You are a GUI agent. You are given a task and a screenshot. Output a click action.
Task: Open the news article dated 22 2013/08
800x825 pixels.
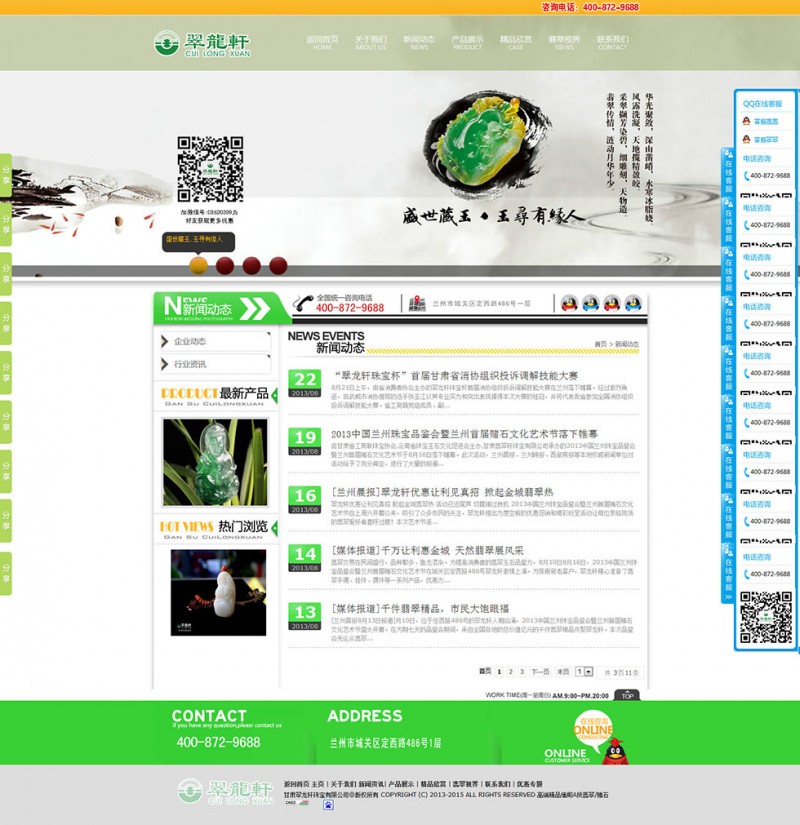(x=454, y=376)
